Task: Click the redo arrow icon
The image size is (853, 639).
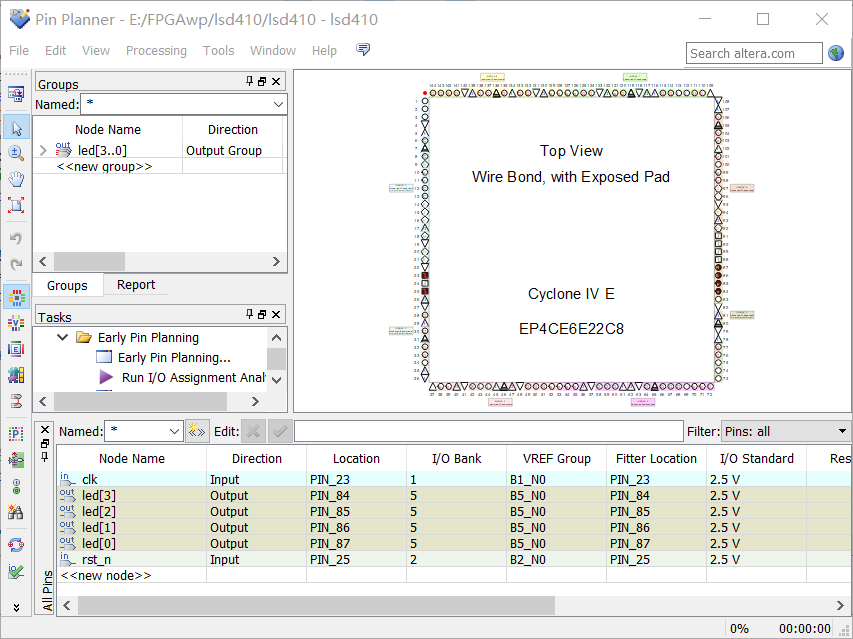Action: [16, 264]
